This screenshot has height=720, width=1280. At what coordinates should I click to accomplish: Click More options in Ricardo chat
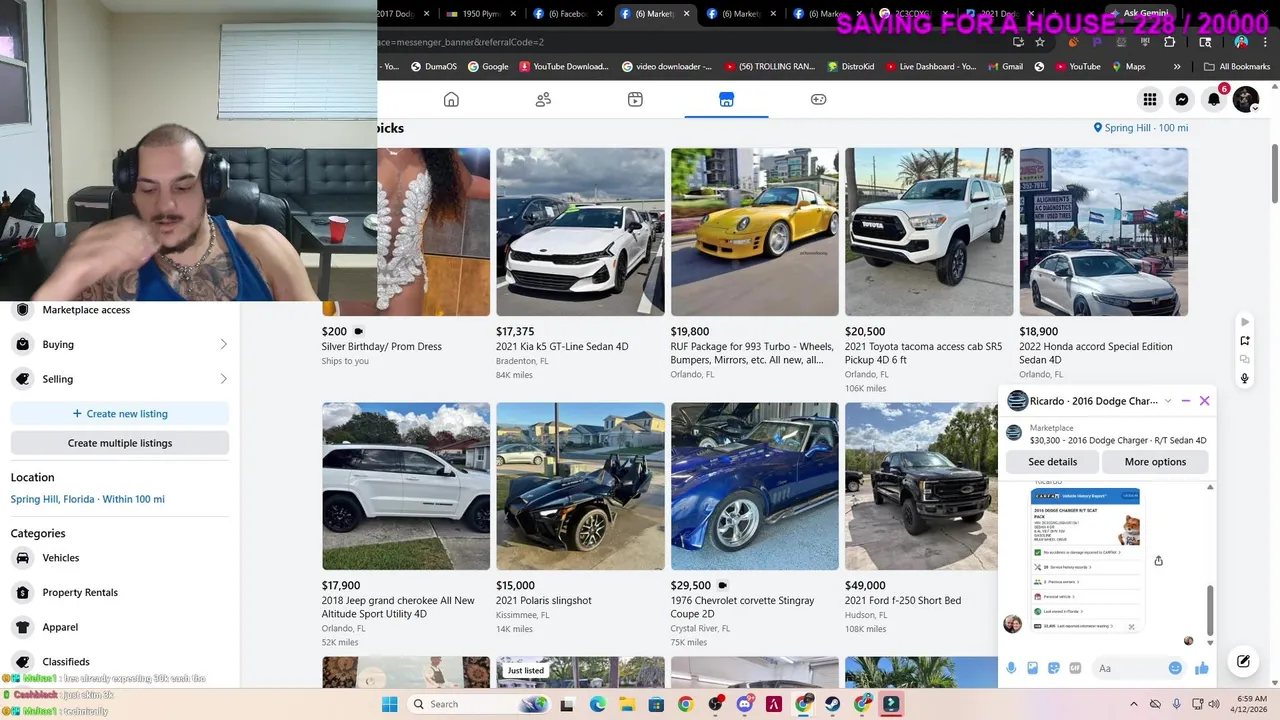pos(1155,462)
